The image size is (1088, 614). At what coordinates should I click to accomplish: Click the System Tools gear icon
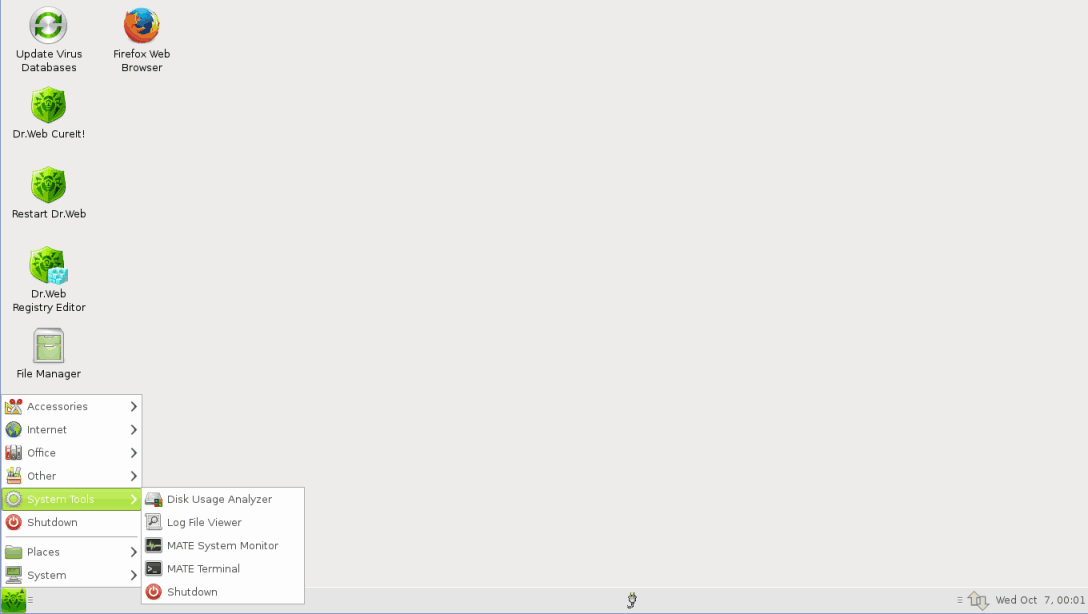point(13,500)
